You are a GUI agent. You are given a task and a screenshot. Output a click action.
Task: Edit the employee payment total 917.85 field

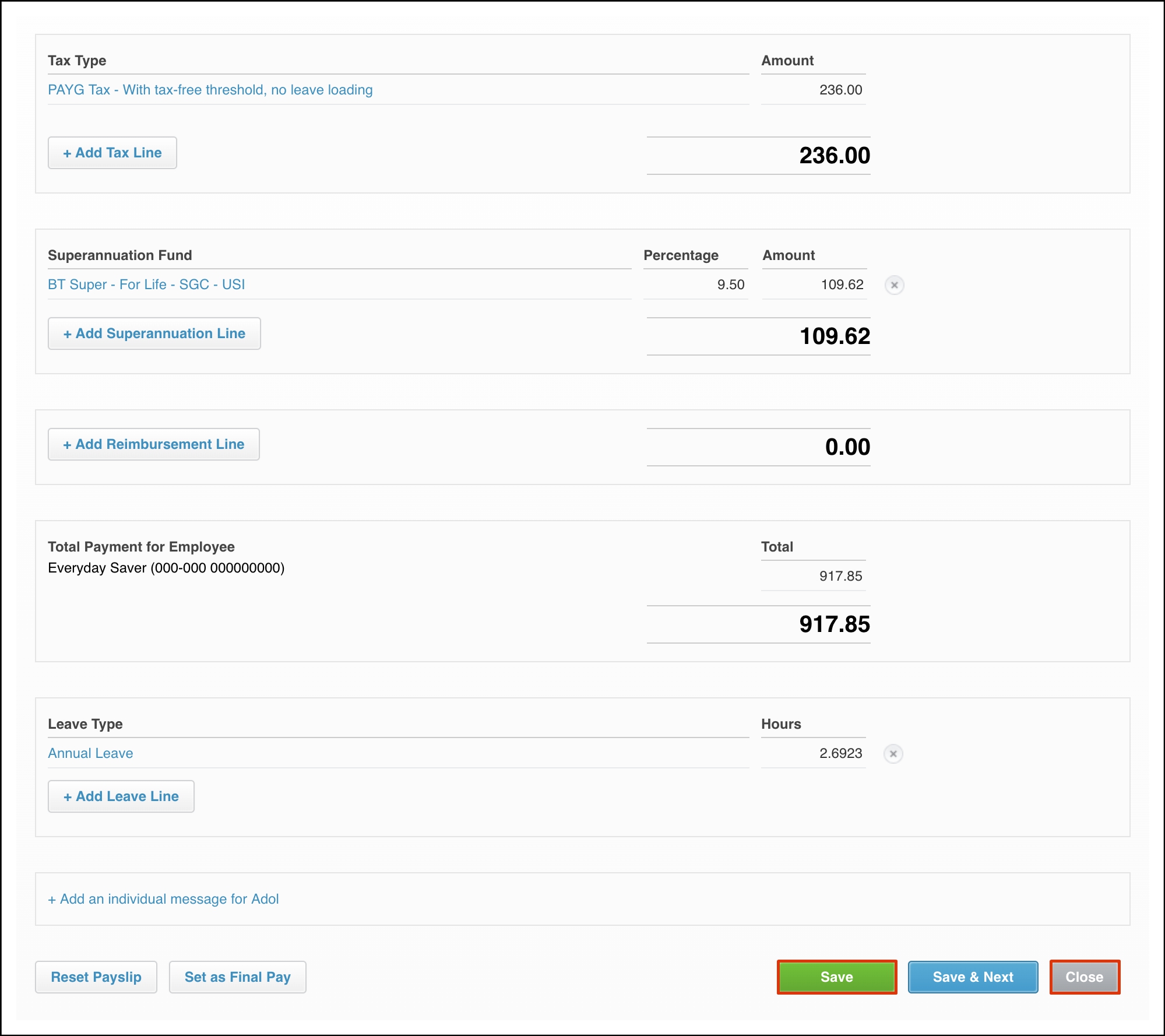tap(814, 576)
